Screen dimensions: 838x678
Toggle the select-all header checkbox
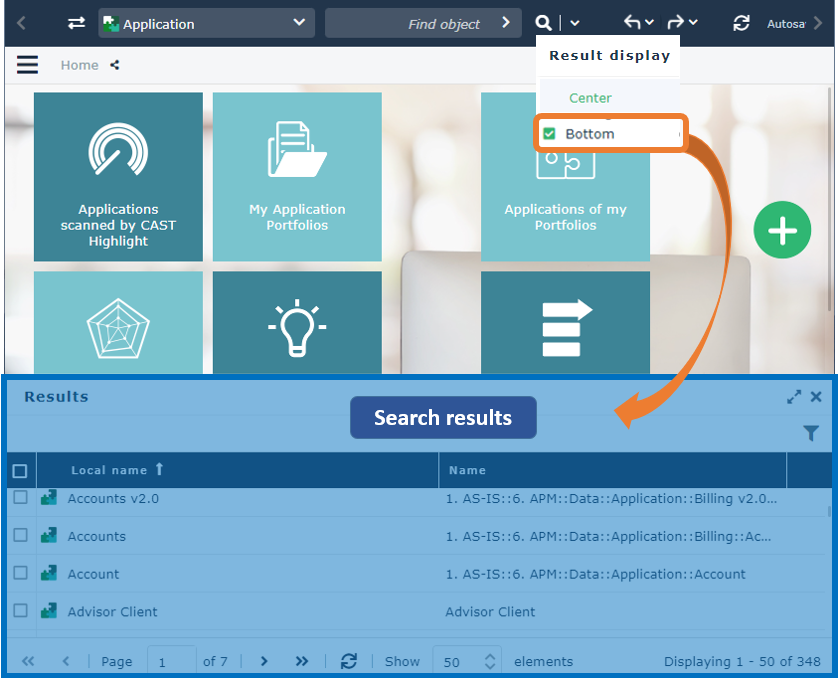pos(20,470)
